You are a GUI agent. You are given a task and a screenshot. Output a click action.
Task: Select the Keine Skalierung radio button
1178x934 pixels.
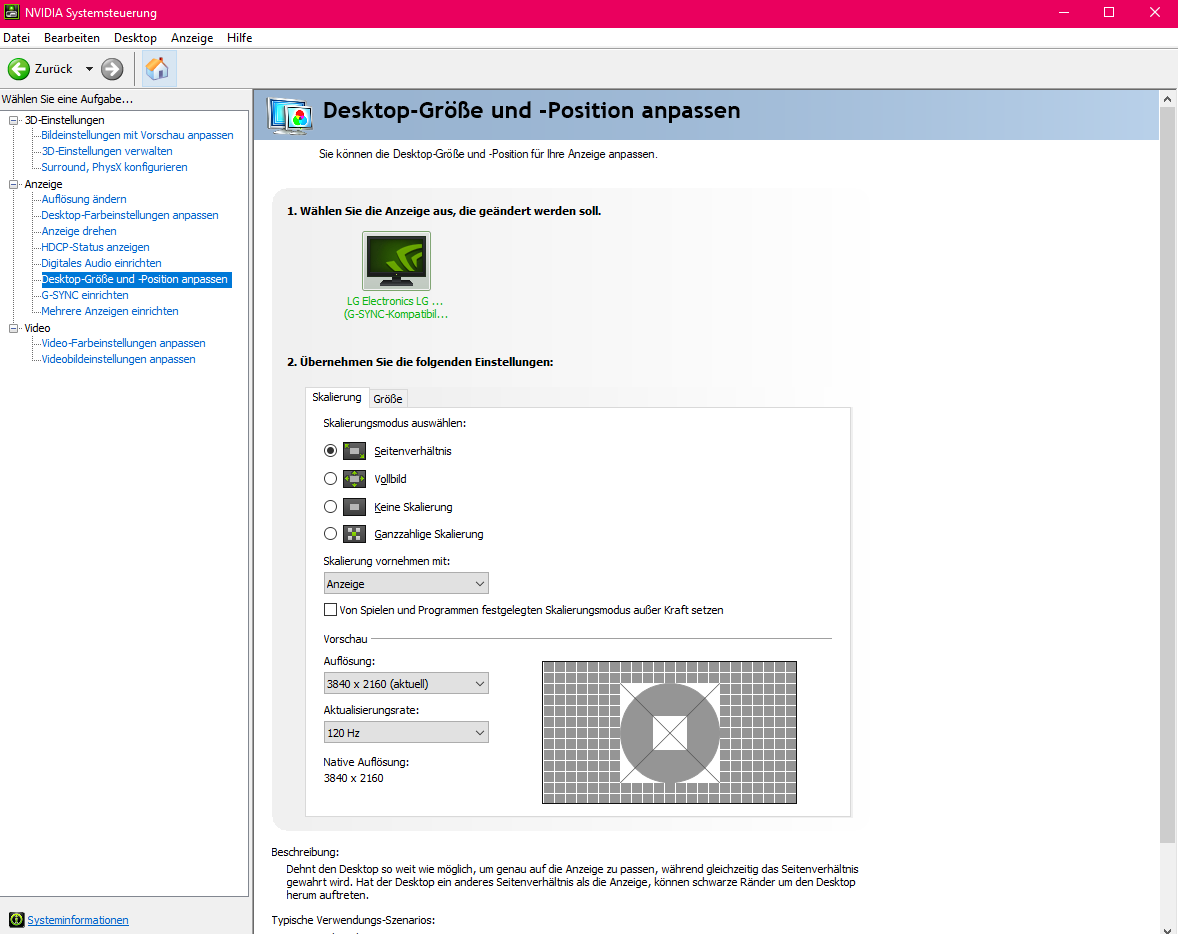[331, 506]
